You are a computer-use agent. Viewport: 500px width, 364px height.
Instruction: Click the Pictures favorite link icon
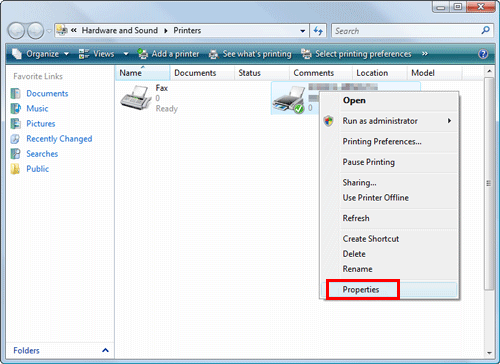point(15,124)
